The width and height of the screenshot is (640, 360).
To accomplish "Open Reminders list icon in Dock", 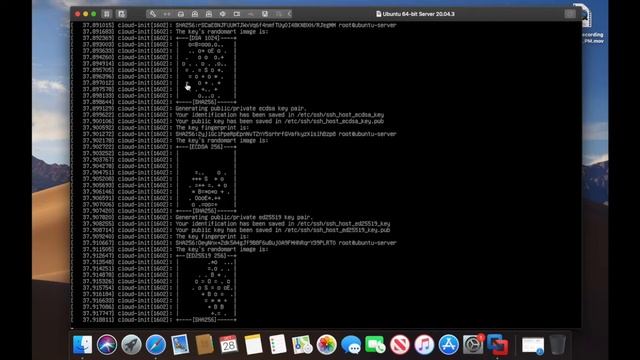I will [278, 345].
